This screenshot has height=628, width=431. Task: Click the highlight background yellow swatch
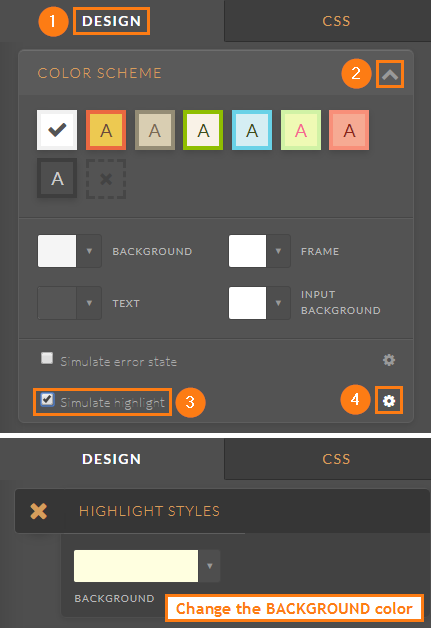[136, 566]
